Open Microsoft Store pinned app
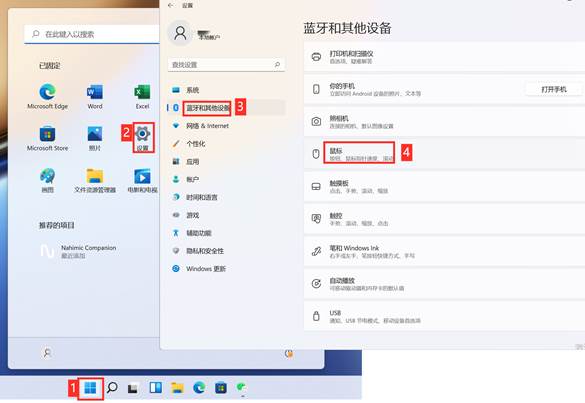Image resolution: width=585 pixels, height=403 pixels. (x=47, y=138)
